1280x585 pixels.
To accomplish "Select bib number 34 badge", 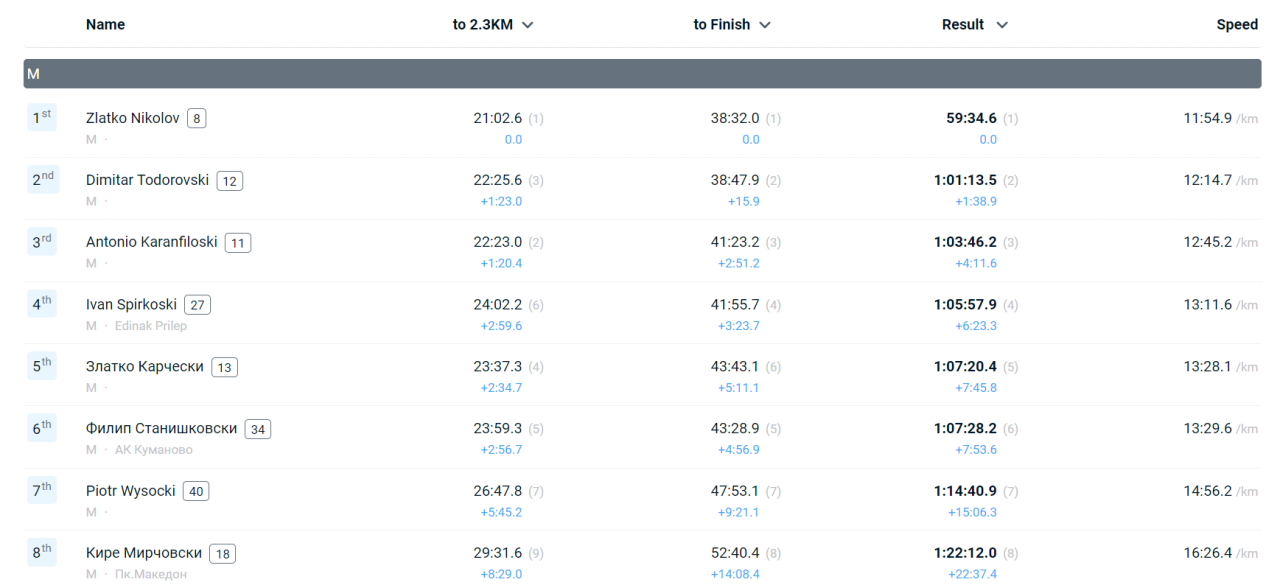I will pyautogui.click(x=258, y=429).
